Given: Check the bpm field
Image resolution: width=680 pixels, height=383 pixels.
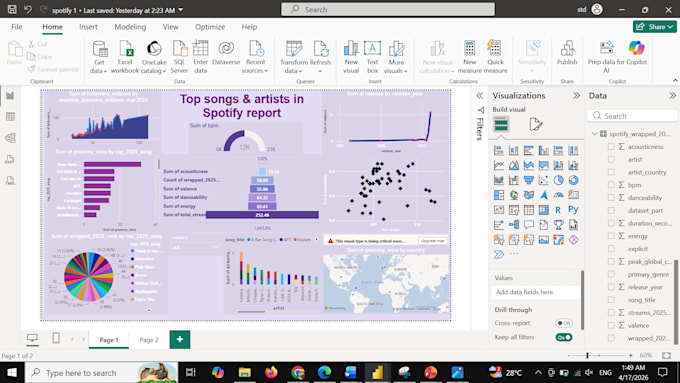Looking at the screenshot, I should pos(611,185).
